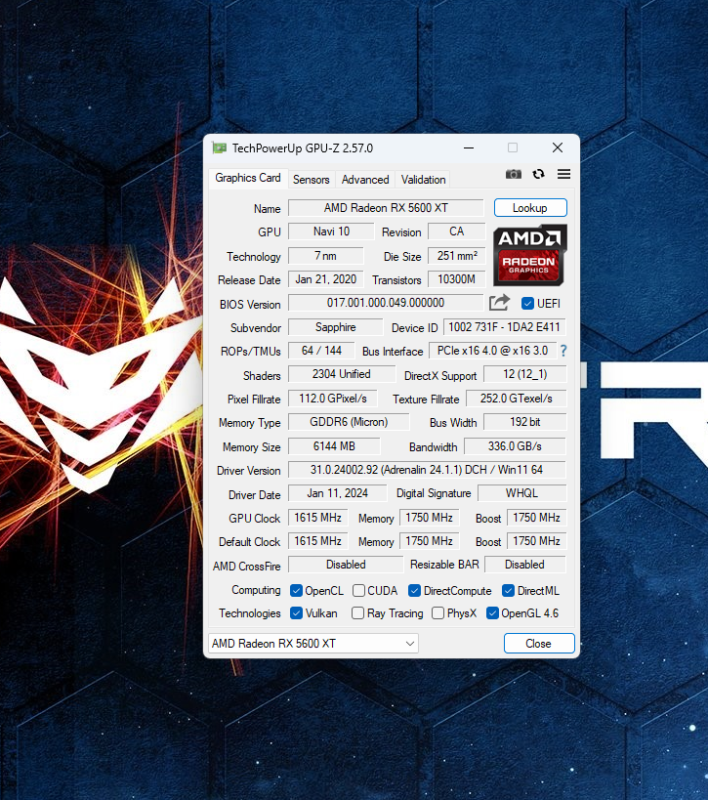Click the Bus Interface question mark help

click(x=563, y=351)
